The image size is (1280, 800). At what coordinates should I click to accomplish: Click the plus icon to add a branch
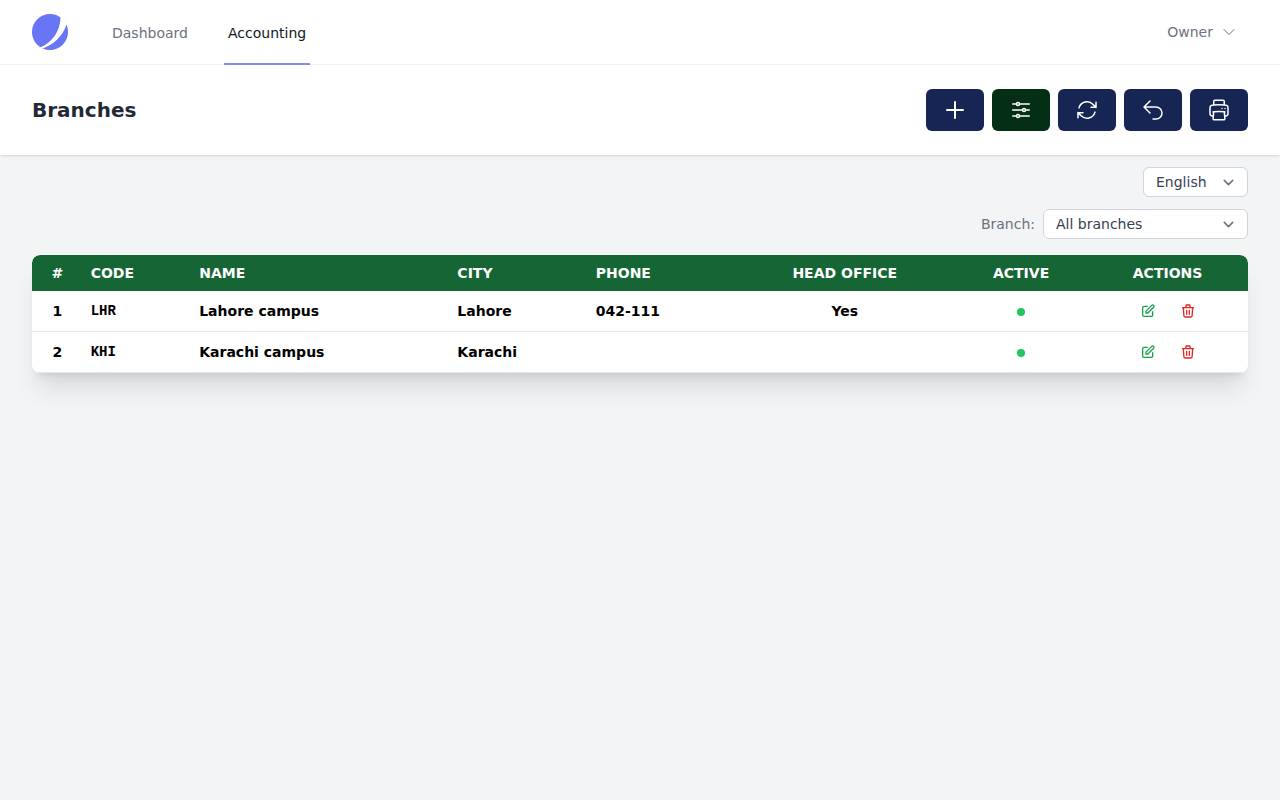[x=955, y=110]
